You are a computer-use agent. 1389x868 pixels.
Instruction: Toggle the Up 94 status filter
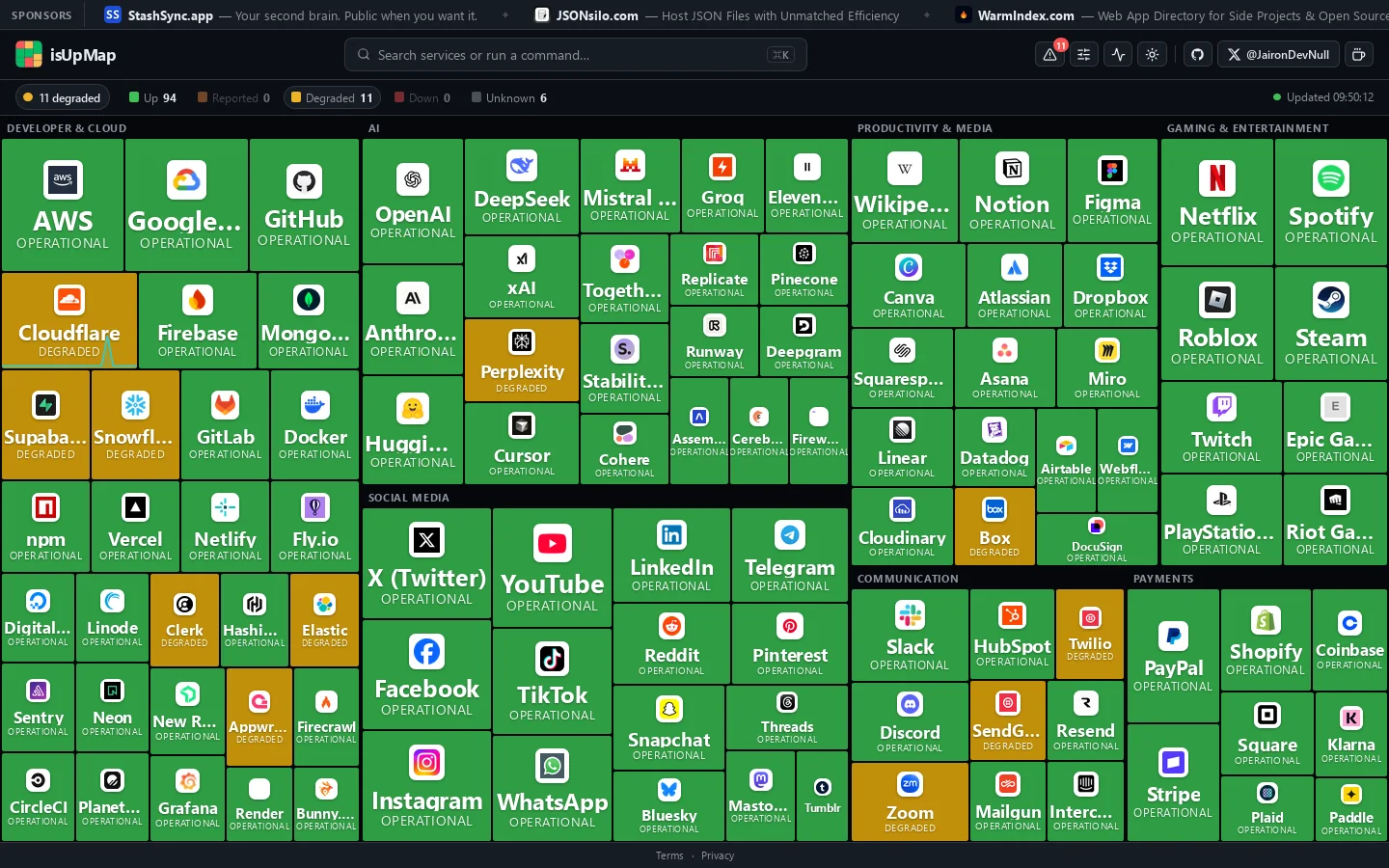tap(152, 97)
